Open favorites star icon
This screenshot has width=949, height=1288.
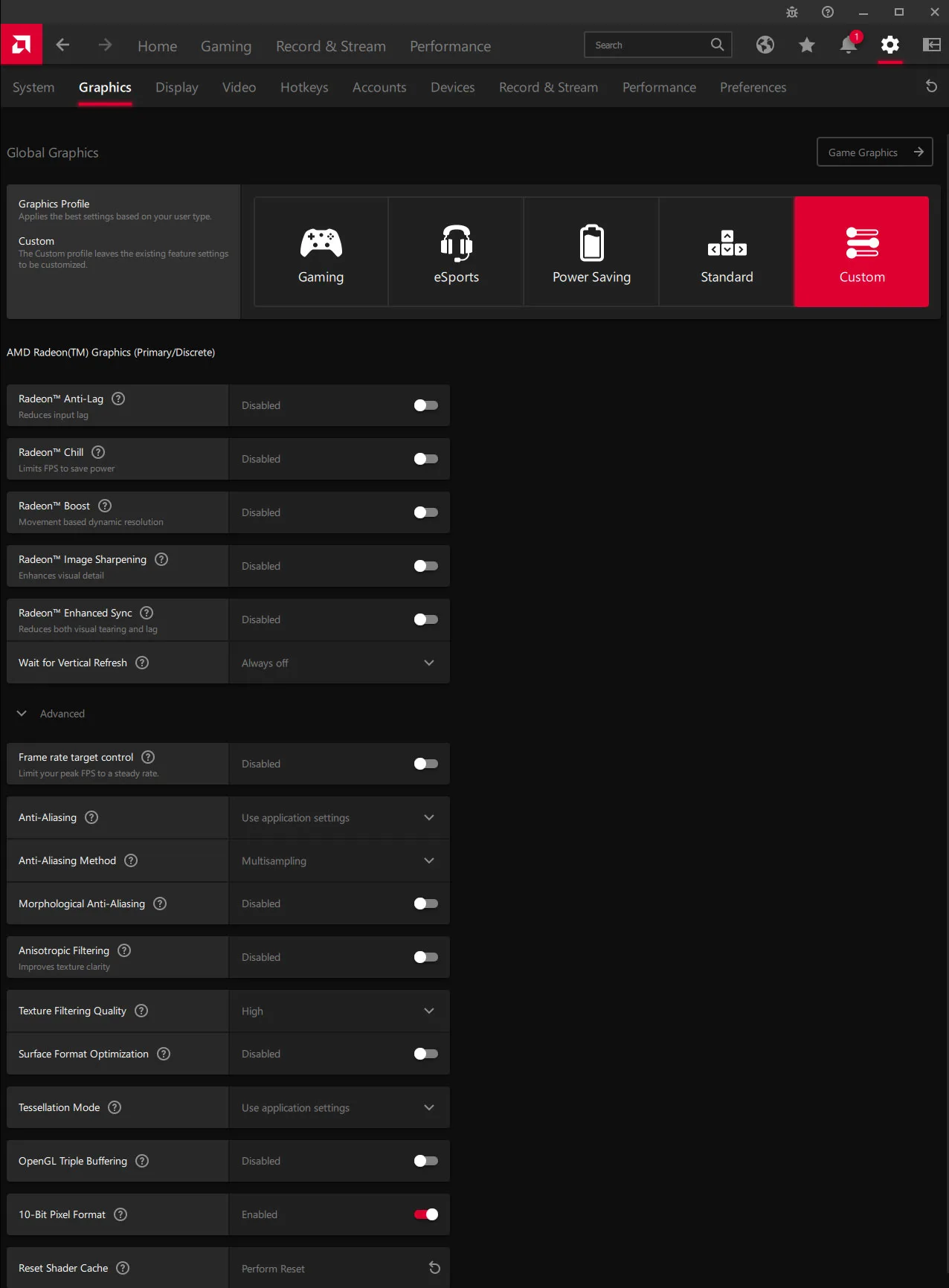coord(807,45)
